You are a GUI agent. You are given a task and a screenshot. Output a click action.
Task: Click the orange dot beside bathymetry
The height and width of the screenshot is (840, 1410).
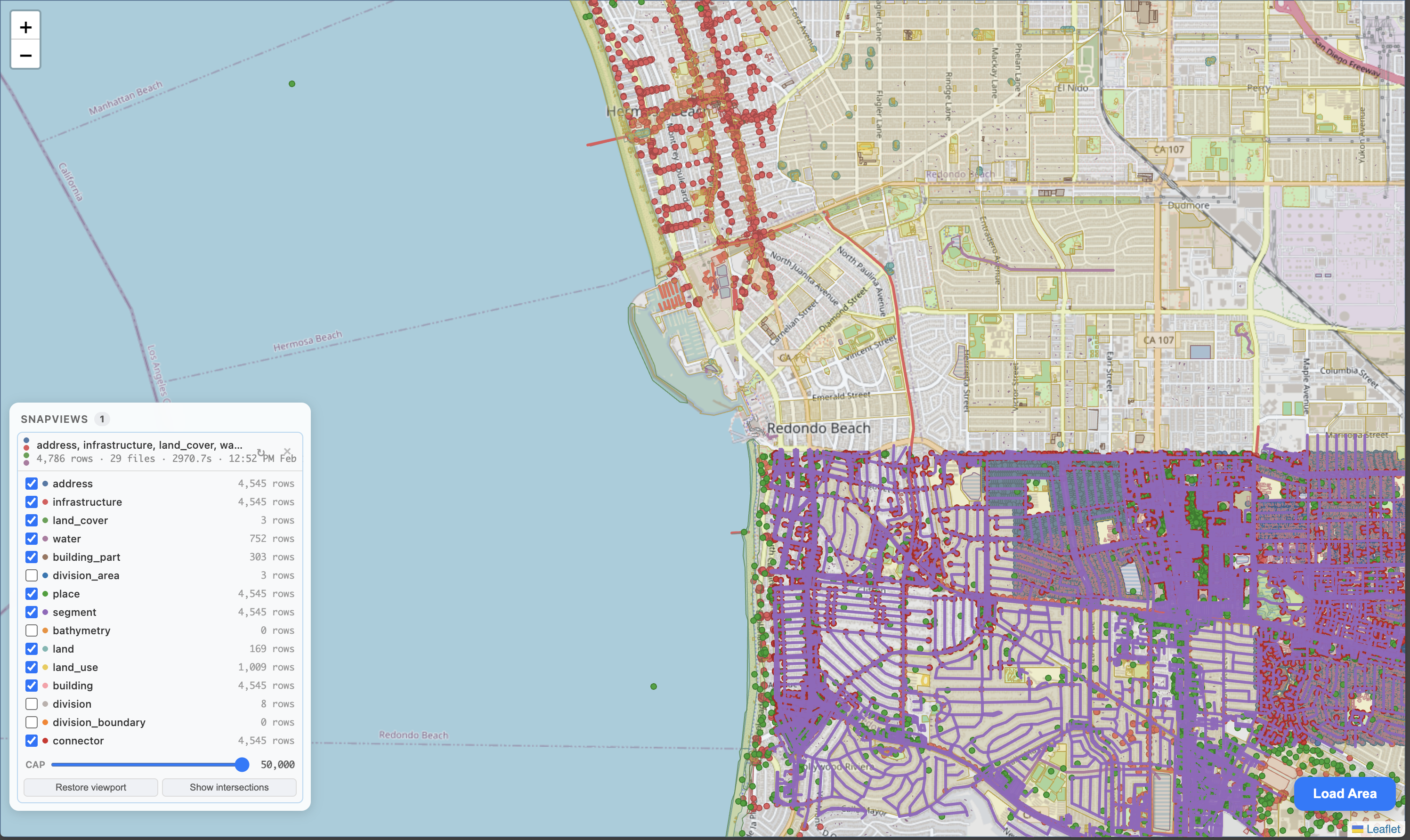point(44,630)
